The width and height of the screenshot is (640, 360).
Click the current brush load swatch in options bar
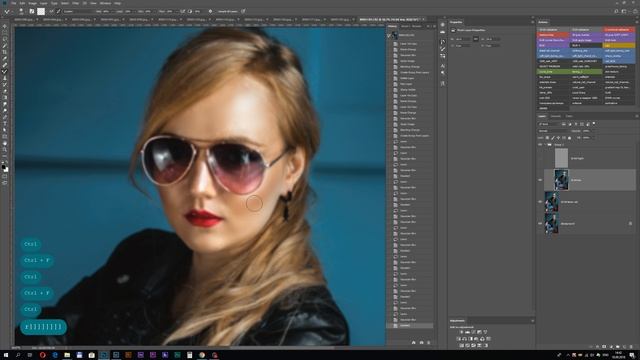41,11
